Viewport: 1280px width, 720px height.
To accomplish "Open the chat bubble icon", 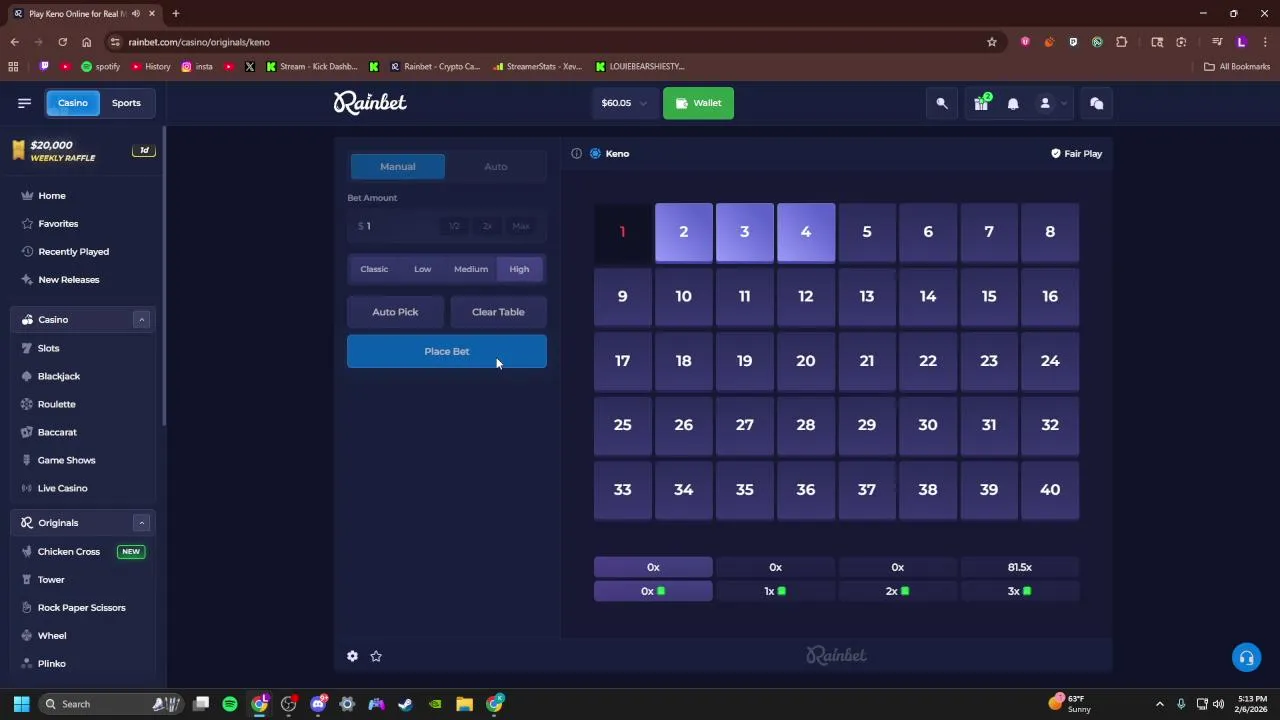I will click(1097, 103).
